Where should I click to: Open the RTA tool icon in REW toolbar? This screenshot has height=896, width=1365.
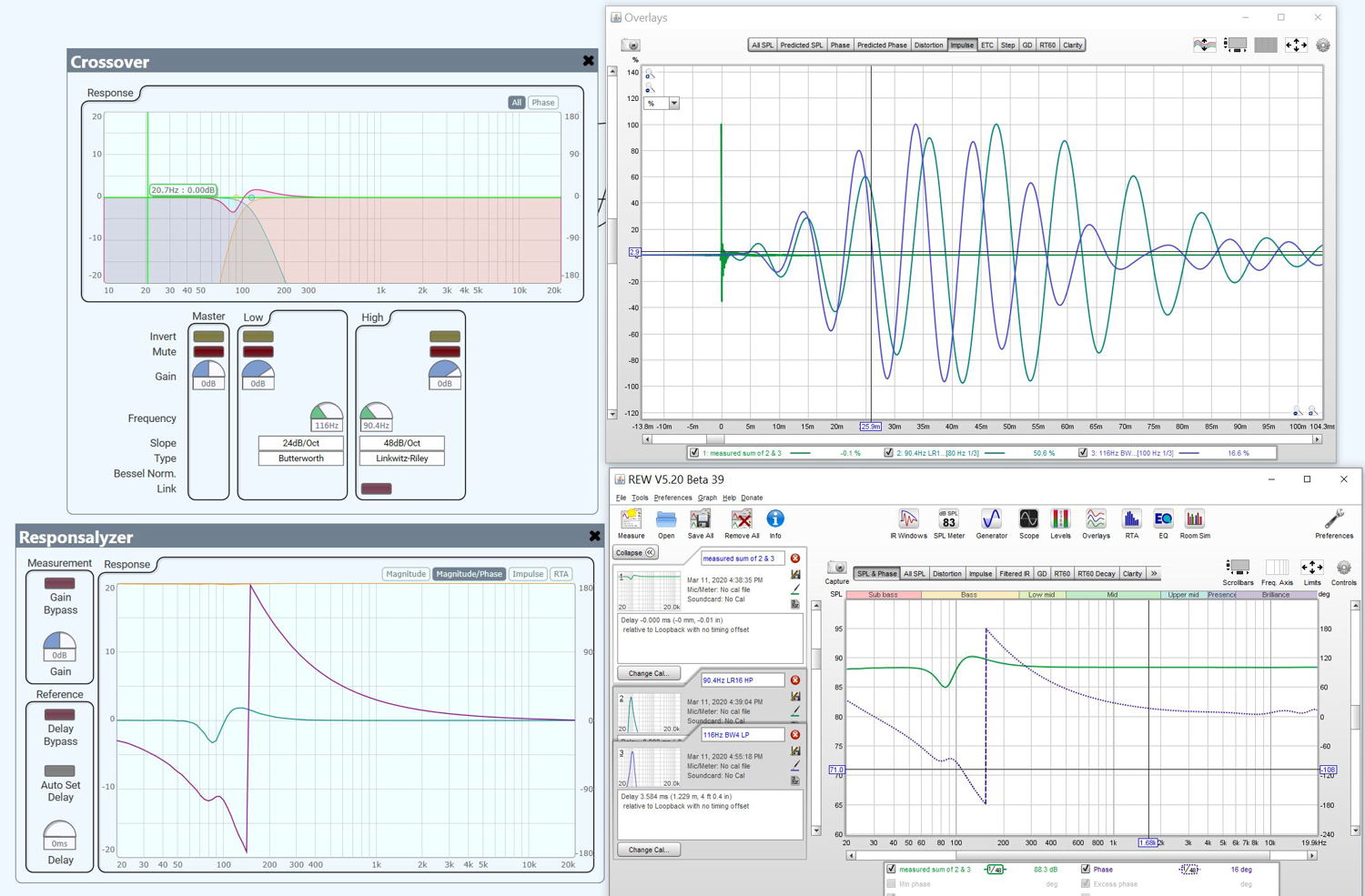[1131, 519]
